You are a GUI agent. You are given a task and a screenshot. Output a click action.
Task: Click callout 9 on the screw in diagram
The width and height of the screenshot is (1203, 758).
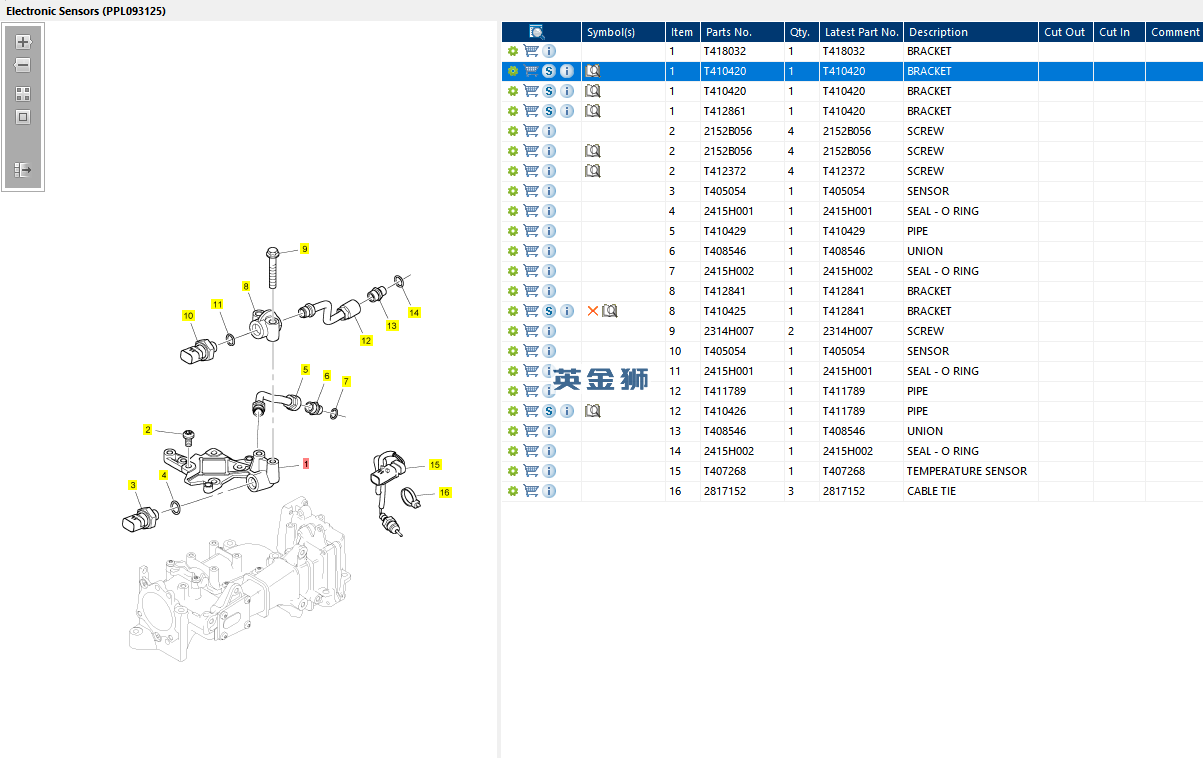coord(304,248)
